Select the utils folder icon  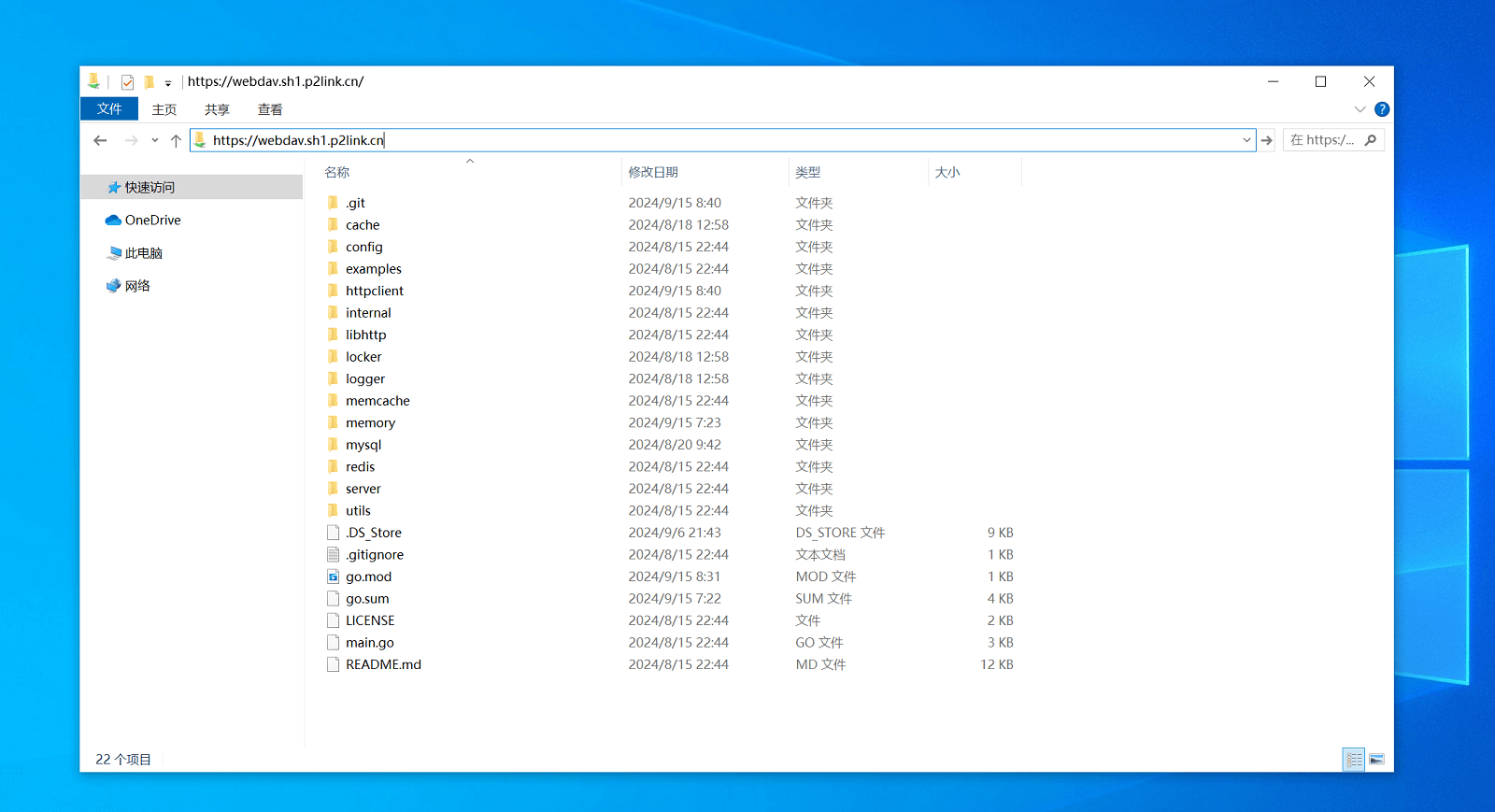coord(333,510)
